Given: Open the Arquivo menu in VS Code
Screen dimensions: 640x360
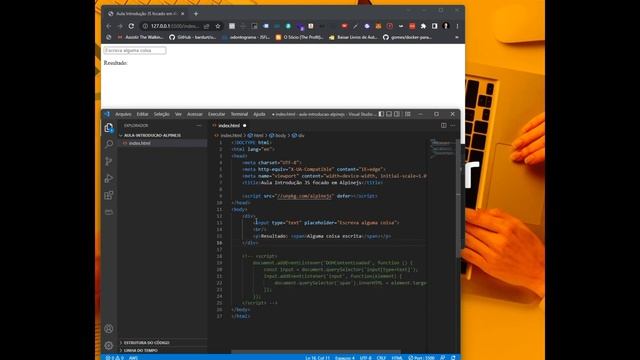Looking at the screenshot, I should (123, 114).
